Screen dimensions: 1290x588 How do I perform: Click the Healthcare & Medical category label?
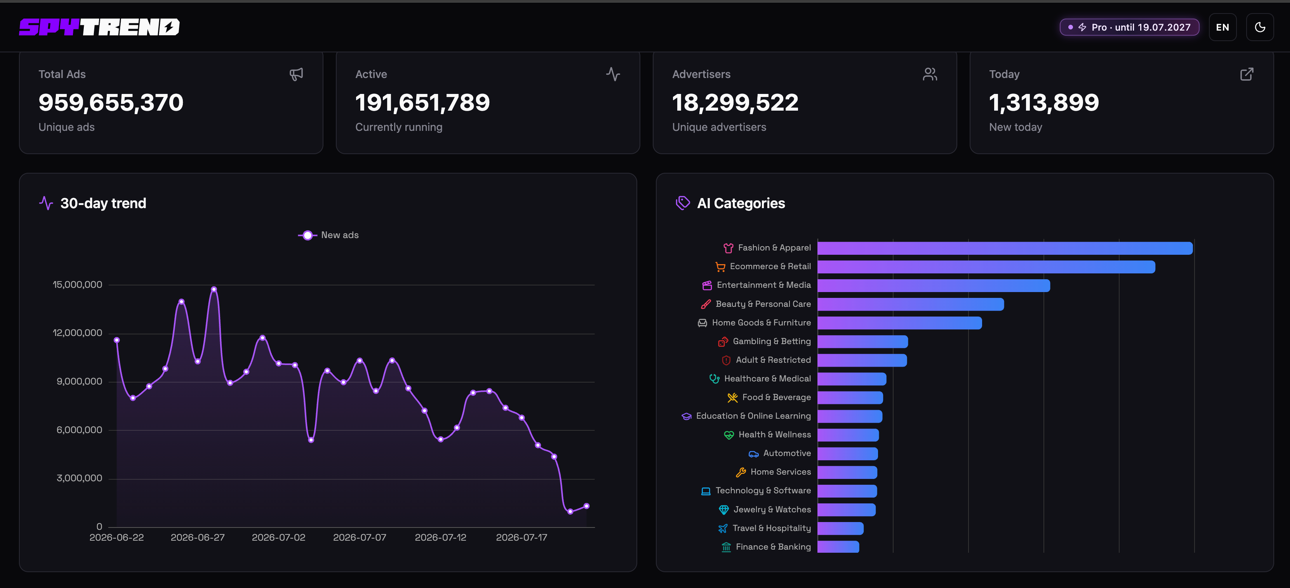point(767,379)
